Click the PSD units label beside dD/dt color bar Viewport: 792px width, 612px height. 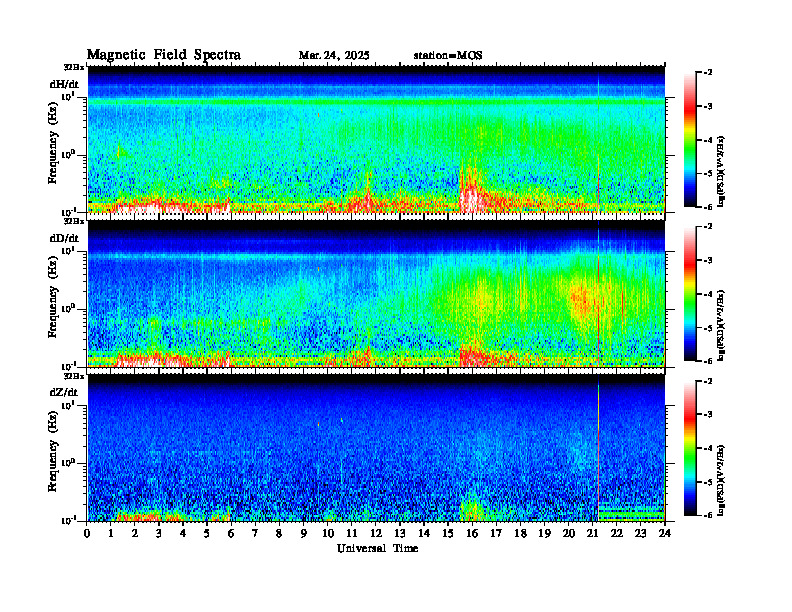721,325
